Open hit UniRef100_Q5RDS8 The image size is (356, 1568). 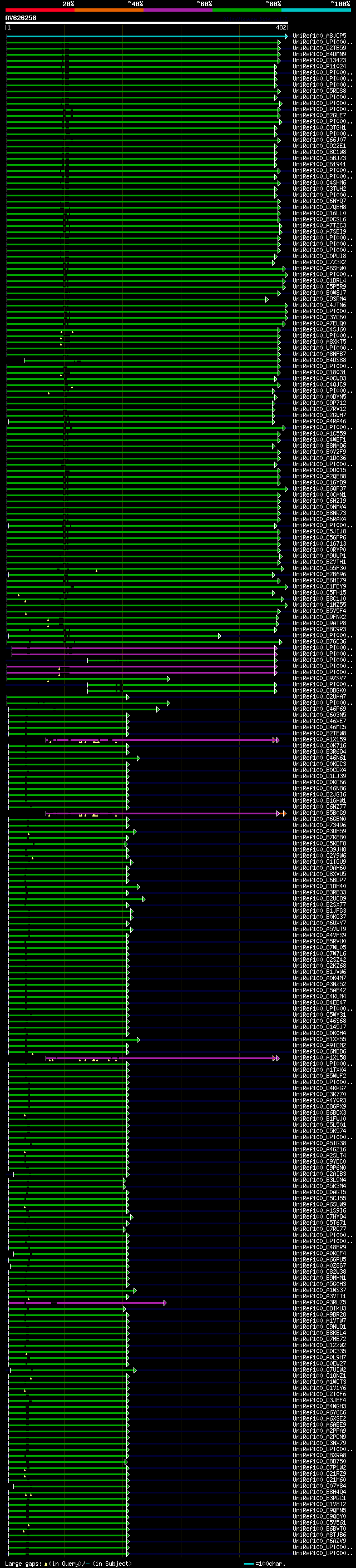coord(319,91)
